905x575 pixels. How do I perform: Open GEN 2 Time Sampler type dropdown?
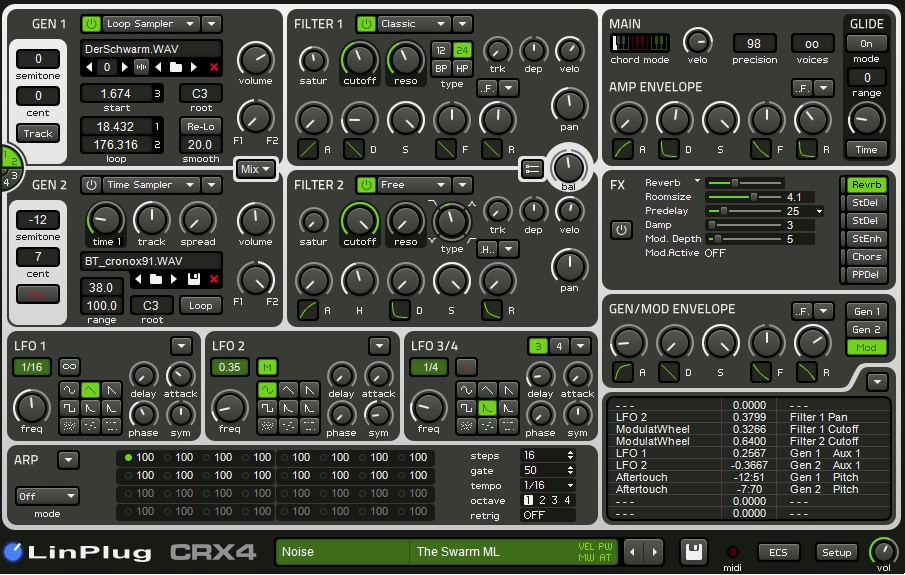tap(151, 185)
